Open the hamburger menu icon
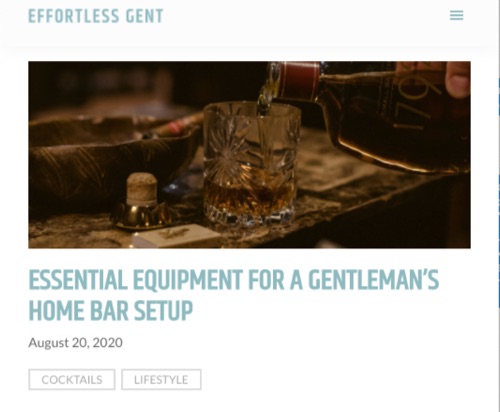 (456, 15)
